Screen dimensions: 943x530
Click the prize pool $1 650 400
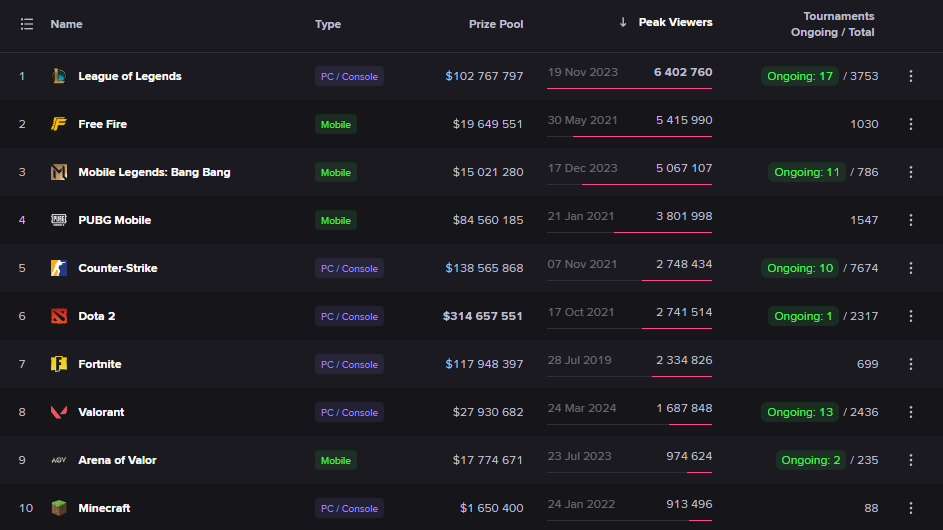click(491, 508)
